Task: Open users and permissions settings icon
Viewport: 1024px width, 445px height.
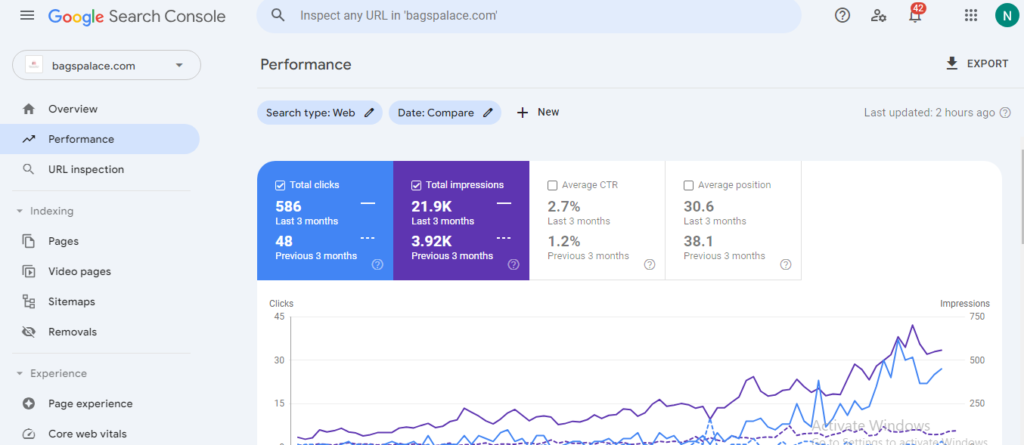Action: click(878, 15)
